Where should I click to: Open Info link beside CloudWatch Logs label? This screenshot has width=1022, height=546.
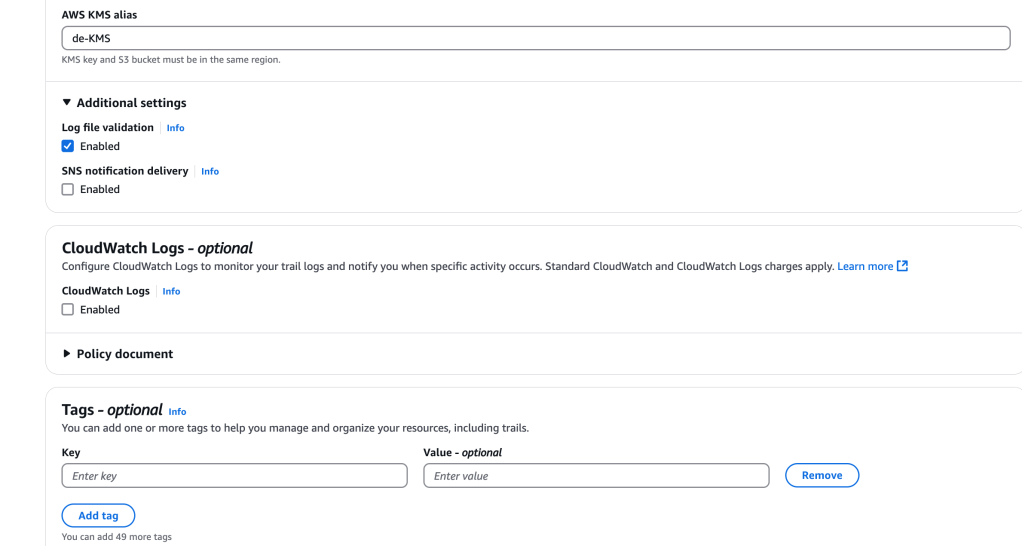tap(171, 291)
